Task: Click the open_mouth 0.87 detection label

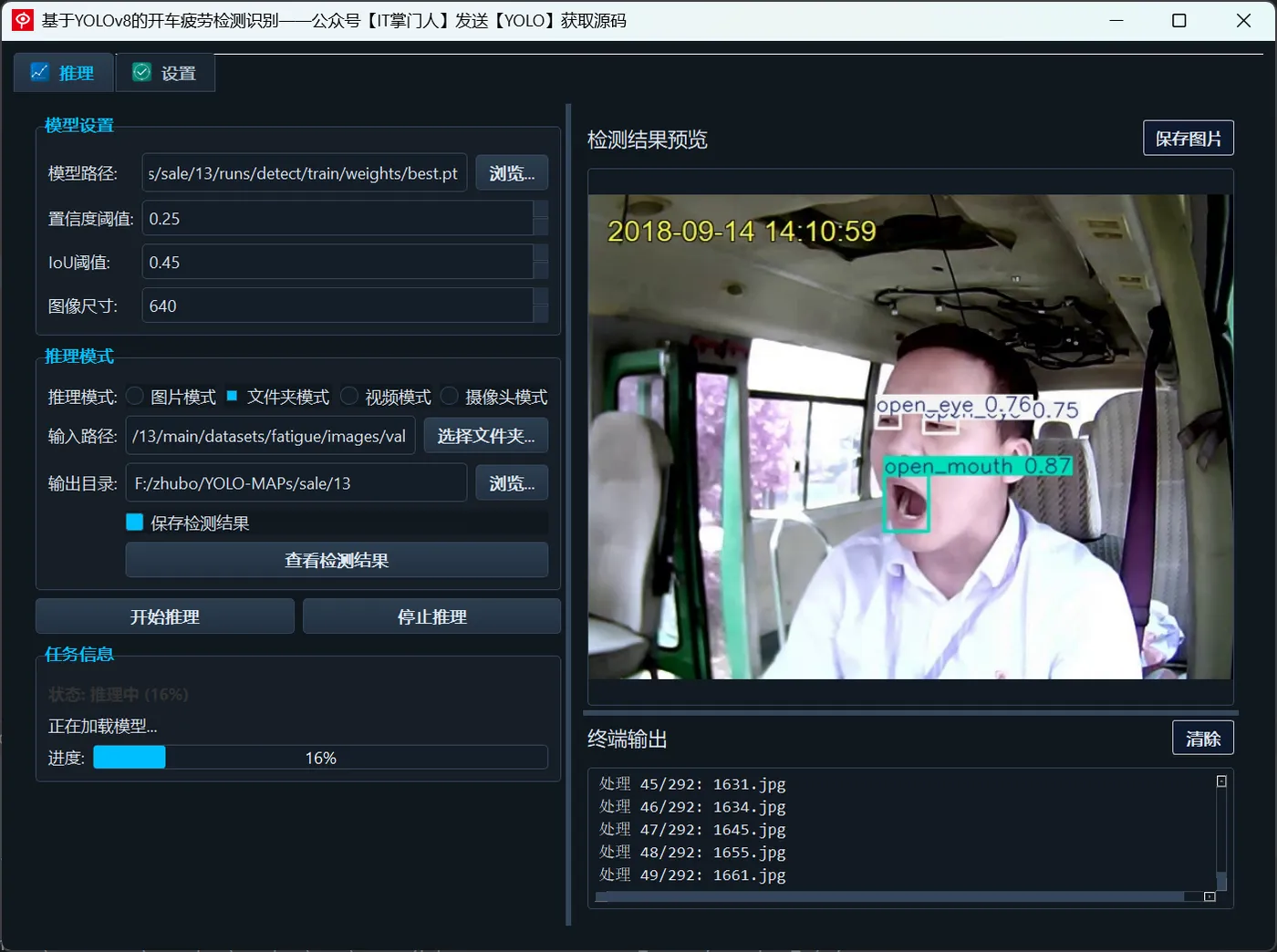Action: coord(978,466)
